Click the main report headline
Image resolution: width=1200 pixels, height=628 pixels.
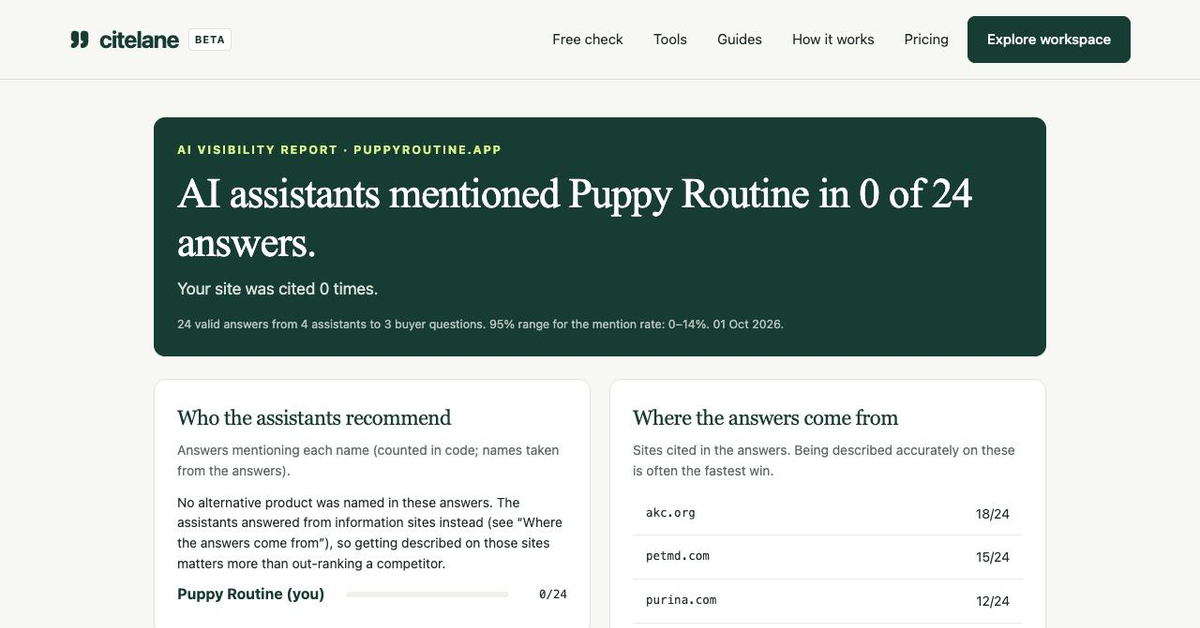pyautogui.click(x=575, y=218)
